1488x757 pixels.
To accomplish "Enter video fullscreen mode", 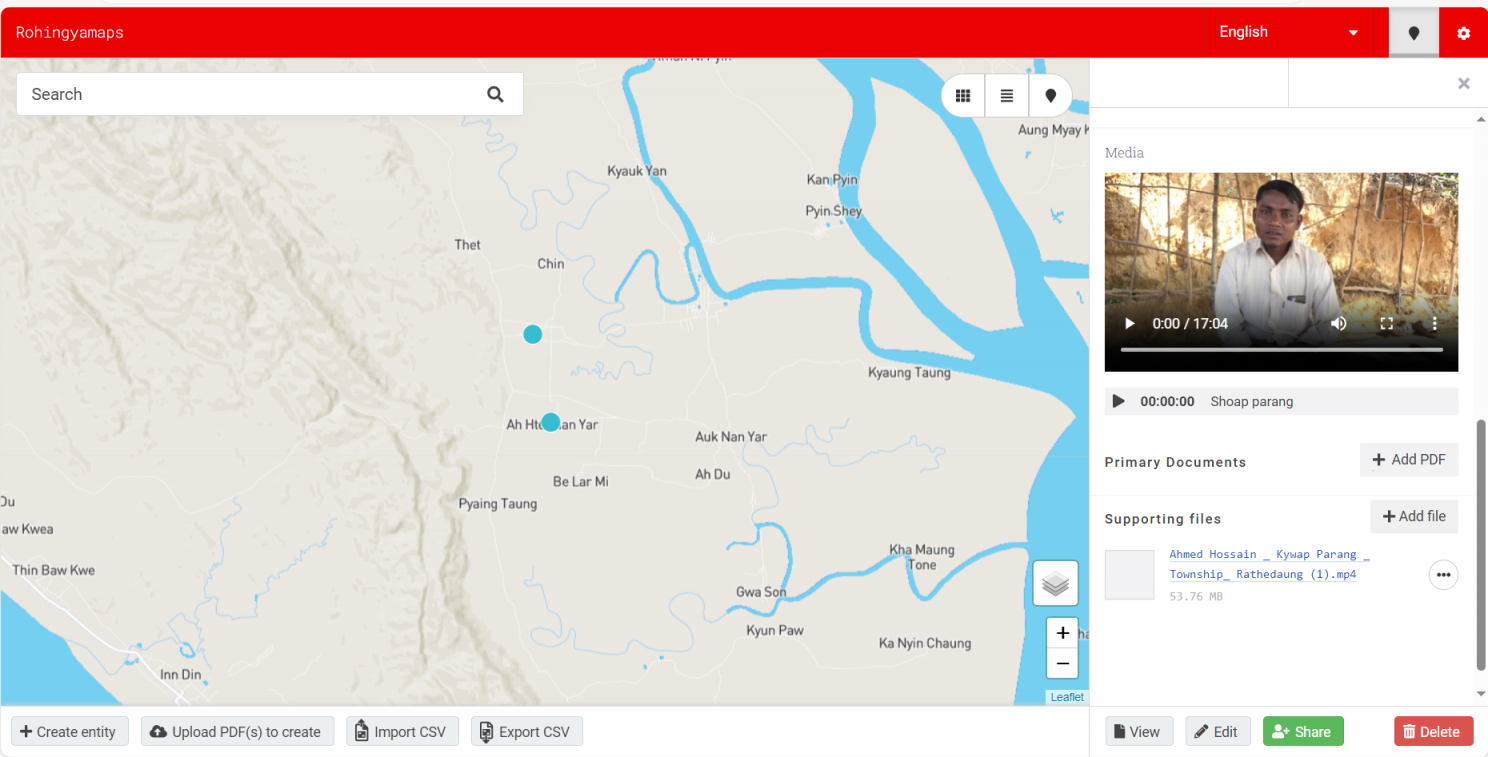I will click(1387, 324).
